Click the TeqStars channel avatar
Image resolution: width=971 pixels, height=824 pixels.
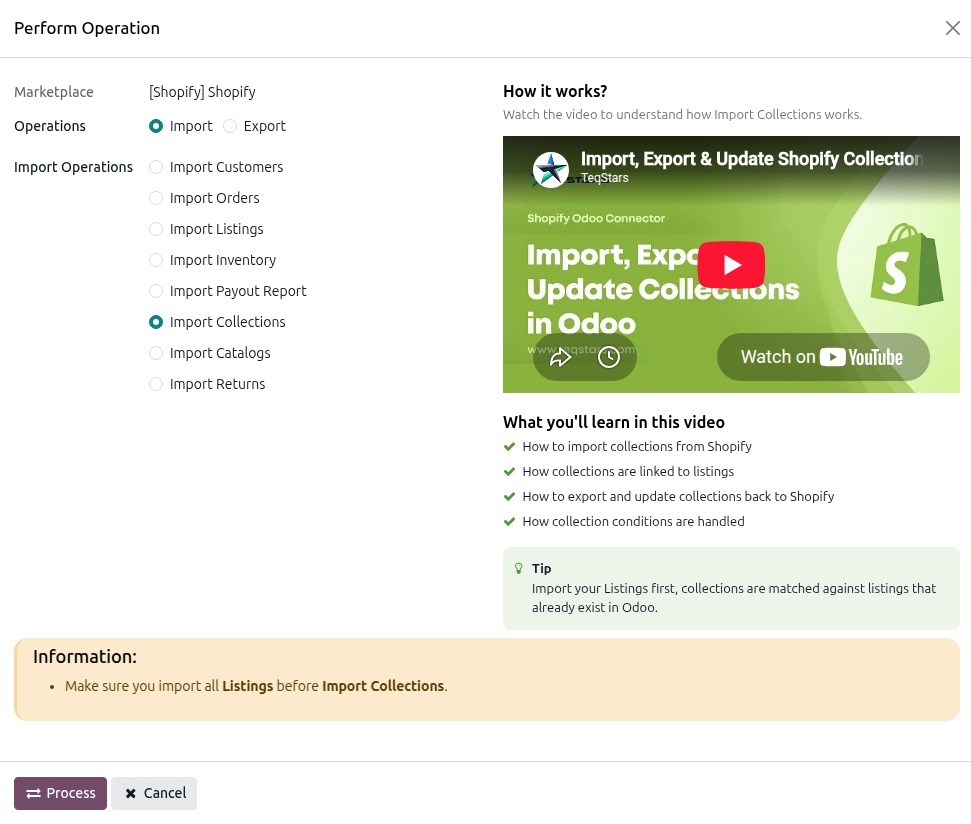coord(551,169)
